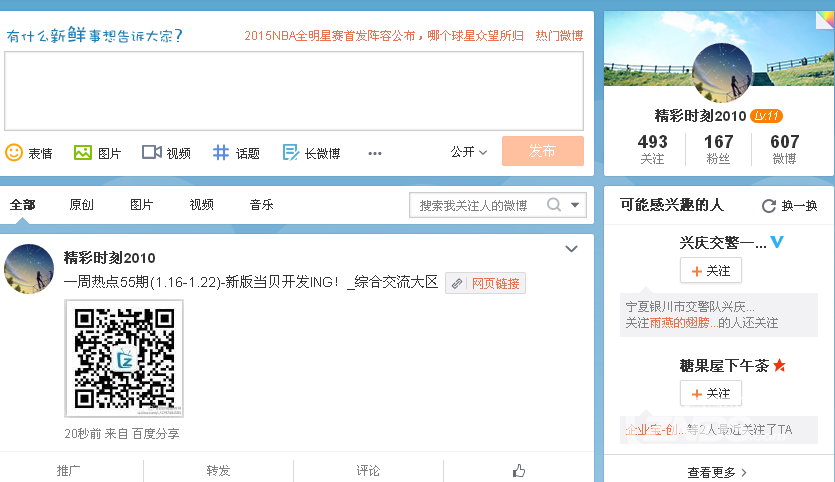The image size is (835, 482).
Task: Expand the post options chevron
Action: point(571,249)
